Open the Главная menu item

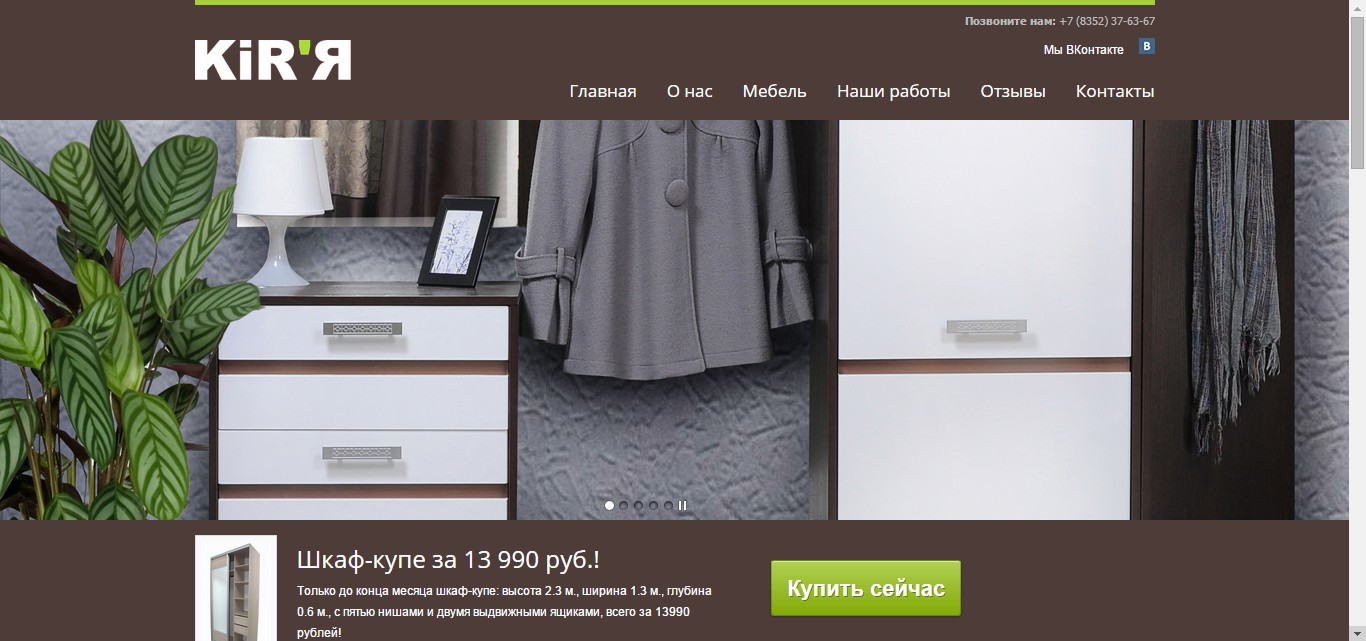603,91
